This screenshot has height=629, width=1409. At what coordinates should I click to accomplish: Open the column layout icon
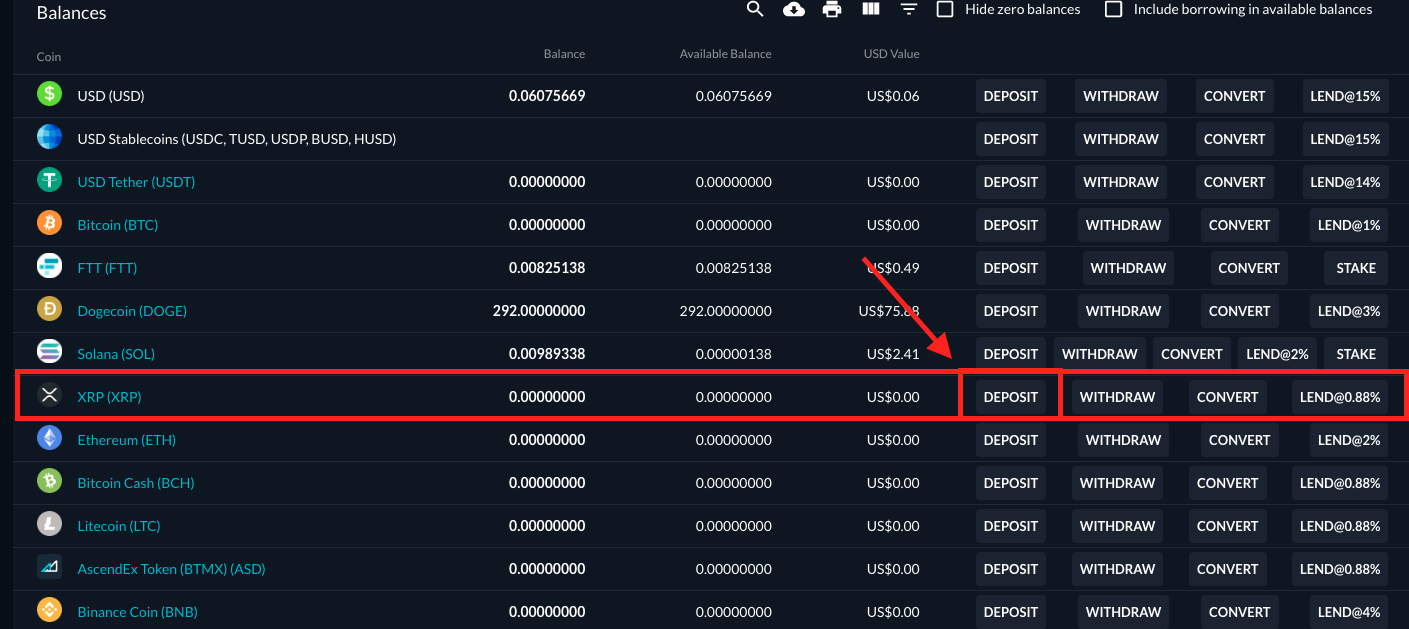click(x=870, y=9)
